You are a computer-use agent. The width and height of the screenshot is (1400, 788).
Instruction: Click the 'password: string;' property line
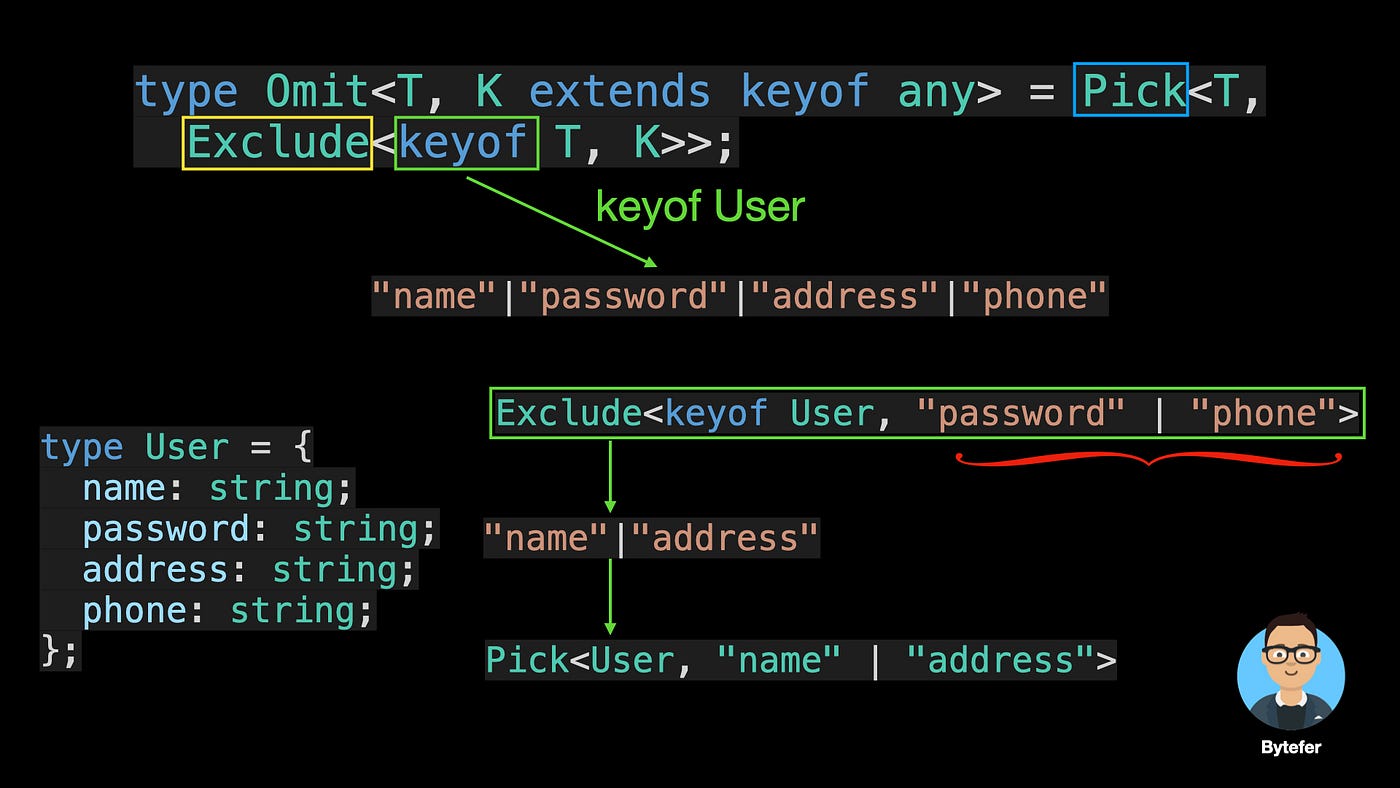point(260,529)
